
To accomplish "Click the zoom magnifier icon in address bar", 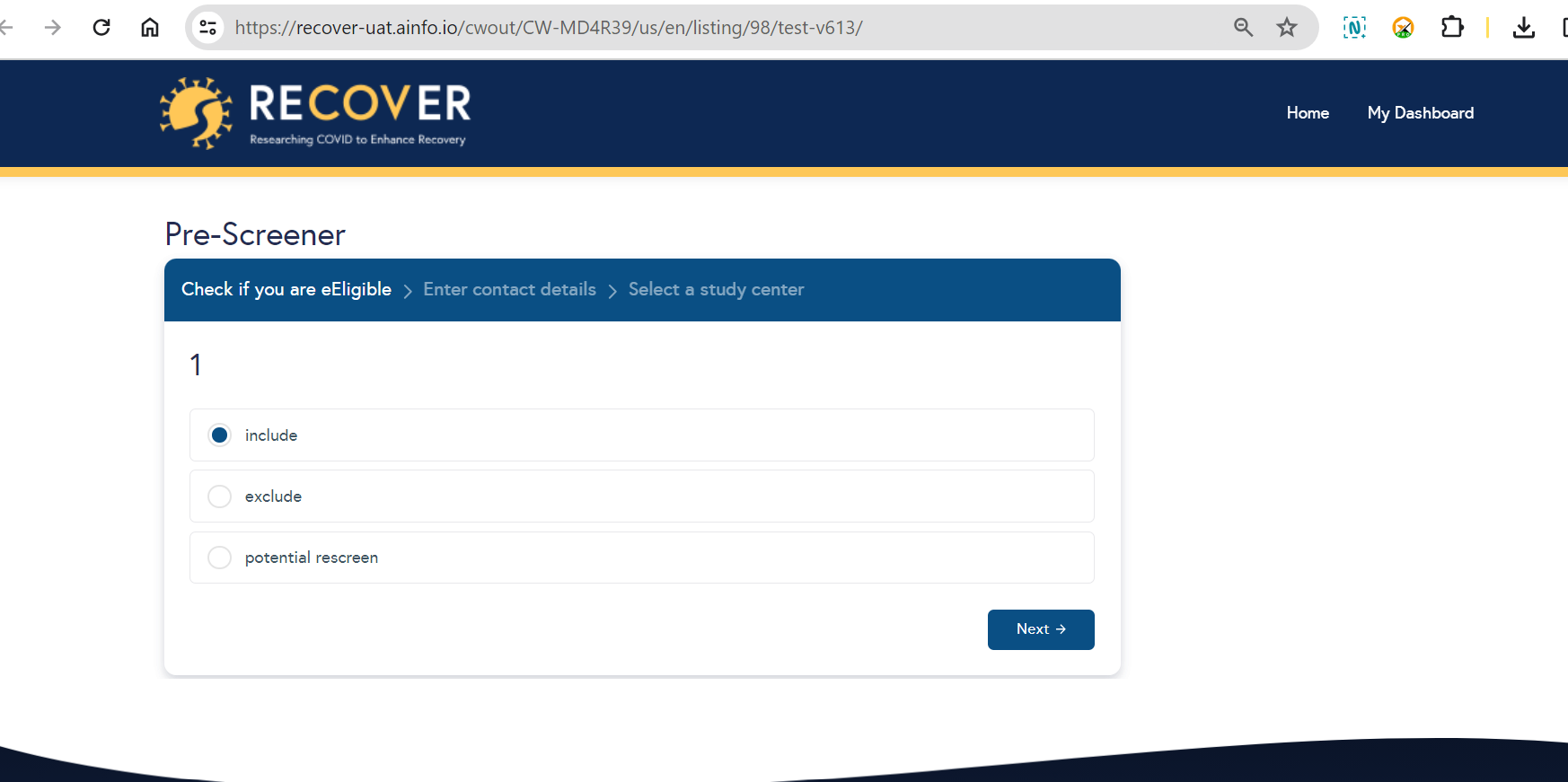I will 1243,28.
